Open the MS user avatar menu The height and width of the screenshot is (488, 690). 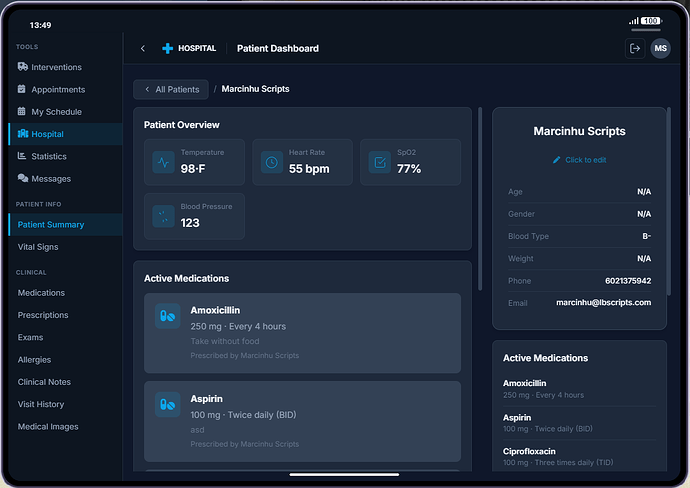(660, 48)
